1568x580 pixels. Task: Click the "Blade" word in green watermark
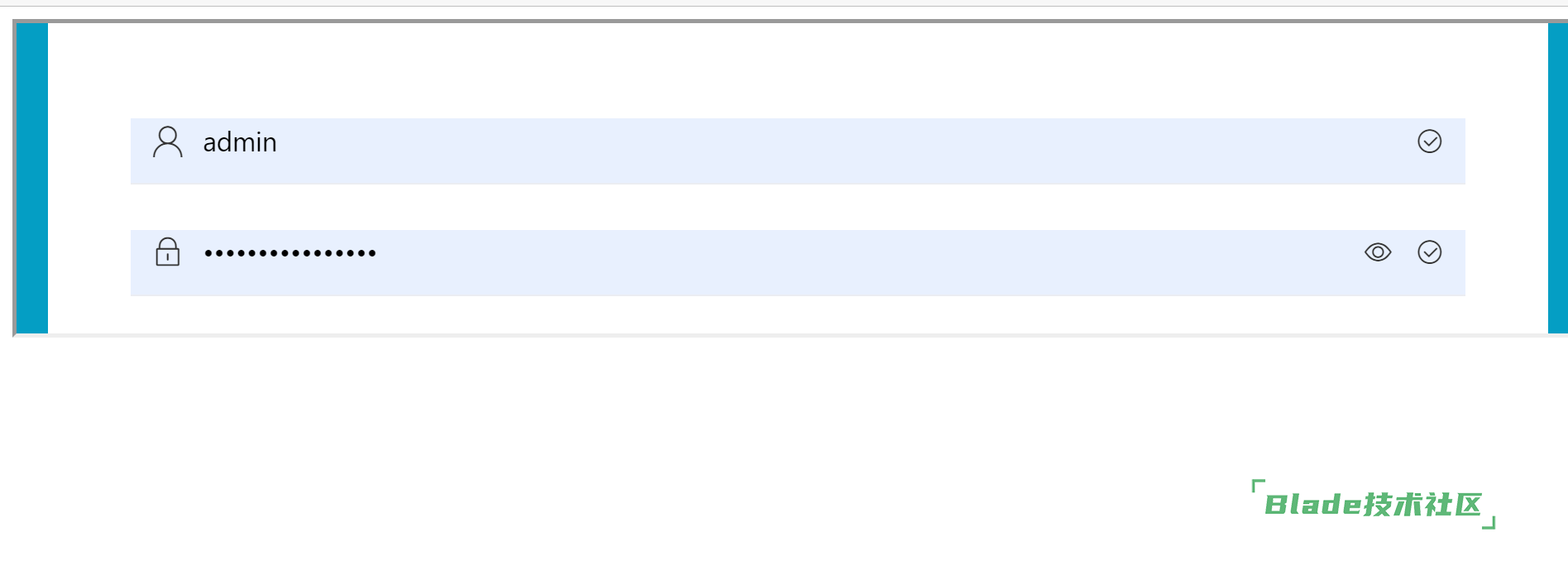point(1312,505)
